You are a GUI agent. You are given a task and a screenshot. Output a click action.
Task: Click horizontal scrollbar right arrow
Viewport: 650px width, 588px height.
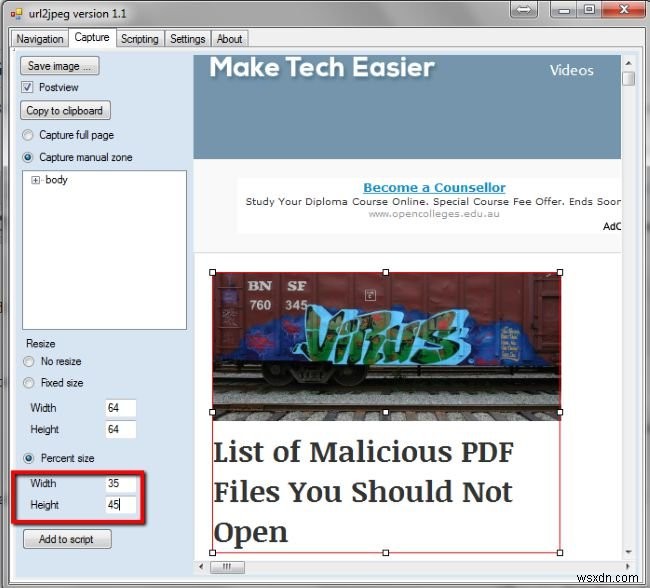628,566
